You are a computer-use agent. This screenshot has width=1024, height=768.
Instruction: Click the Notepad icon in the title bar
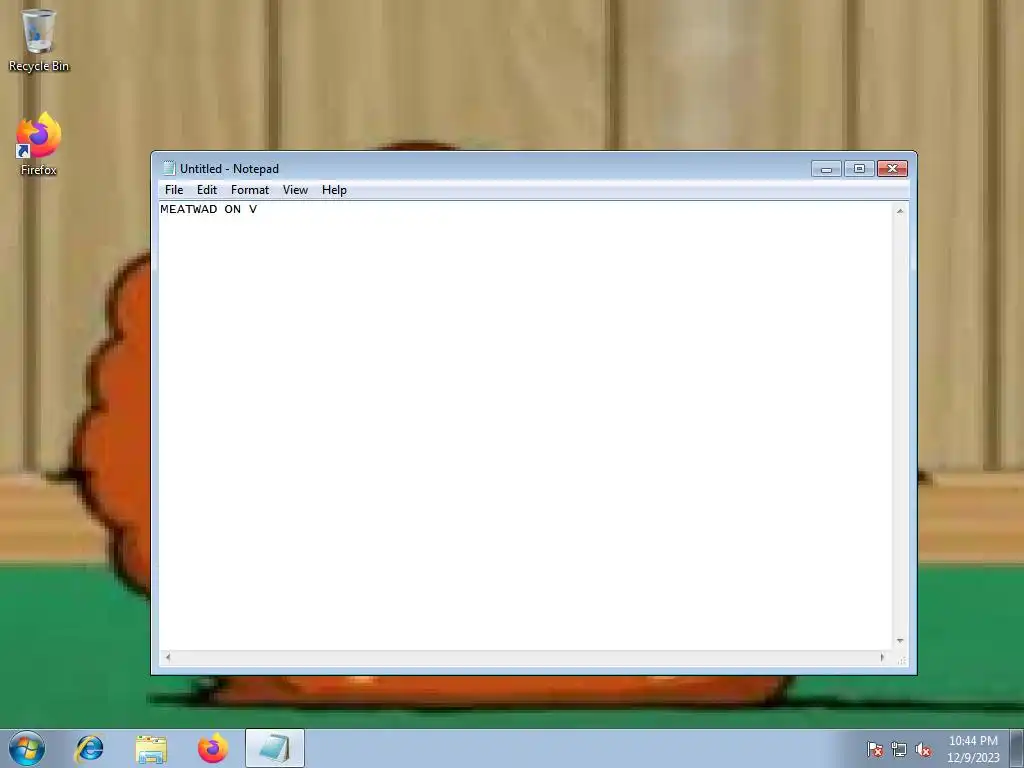coord(169,168)
